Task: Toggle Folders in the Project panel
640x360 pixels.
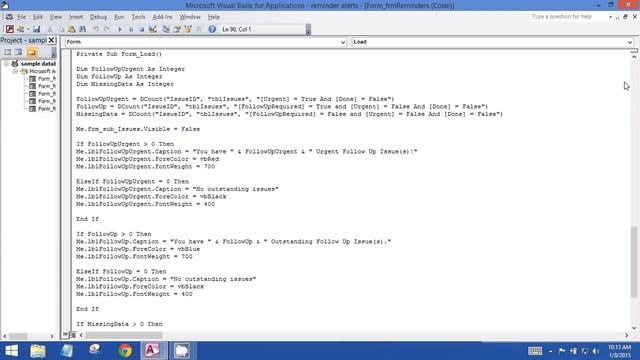Action: [x=32, y=52]
